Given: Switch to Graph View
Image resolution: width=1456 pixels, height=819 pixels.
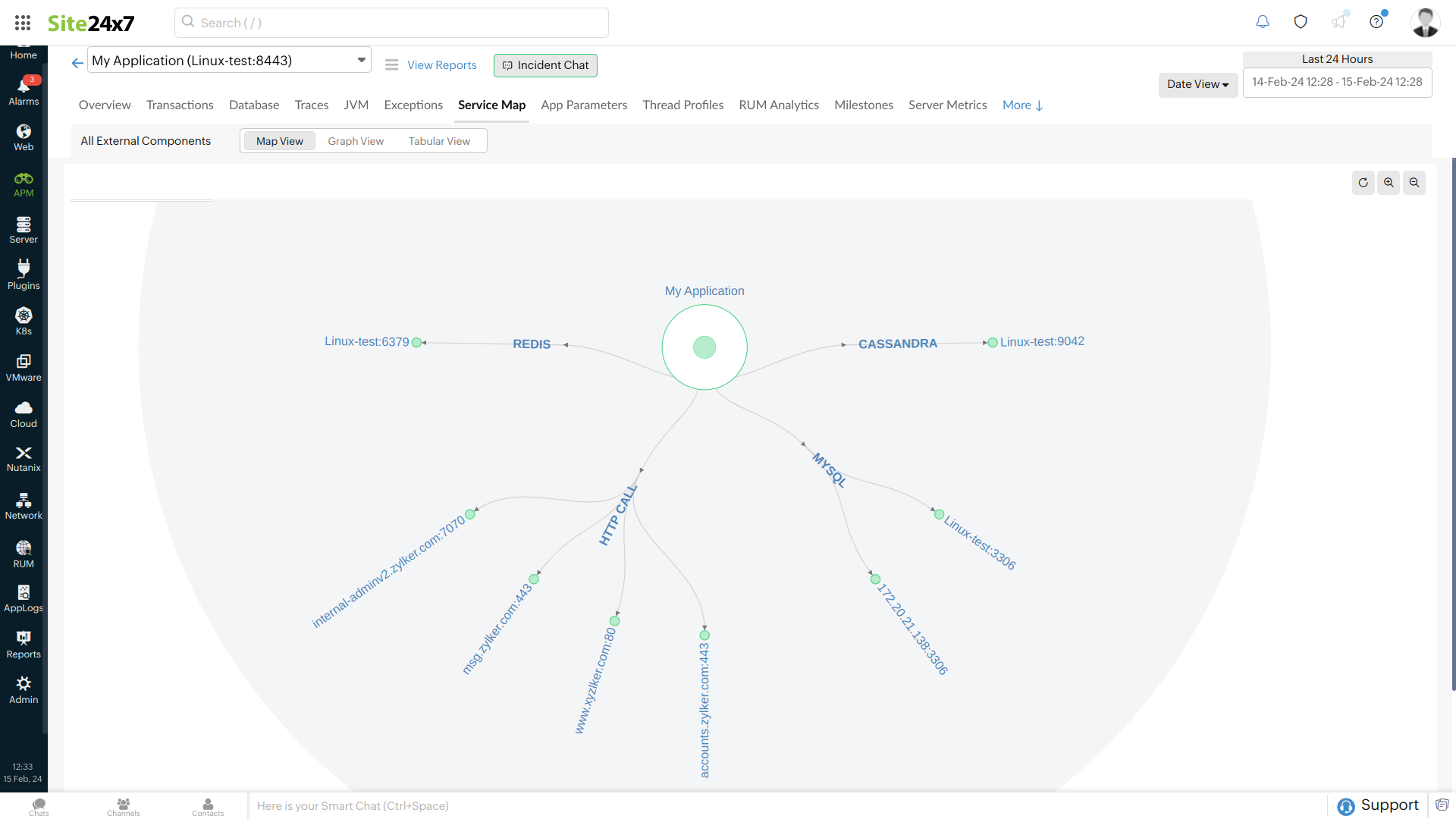Looking at the screenshot, I should click(x=356, y=140).
